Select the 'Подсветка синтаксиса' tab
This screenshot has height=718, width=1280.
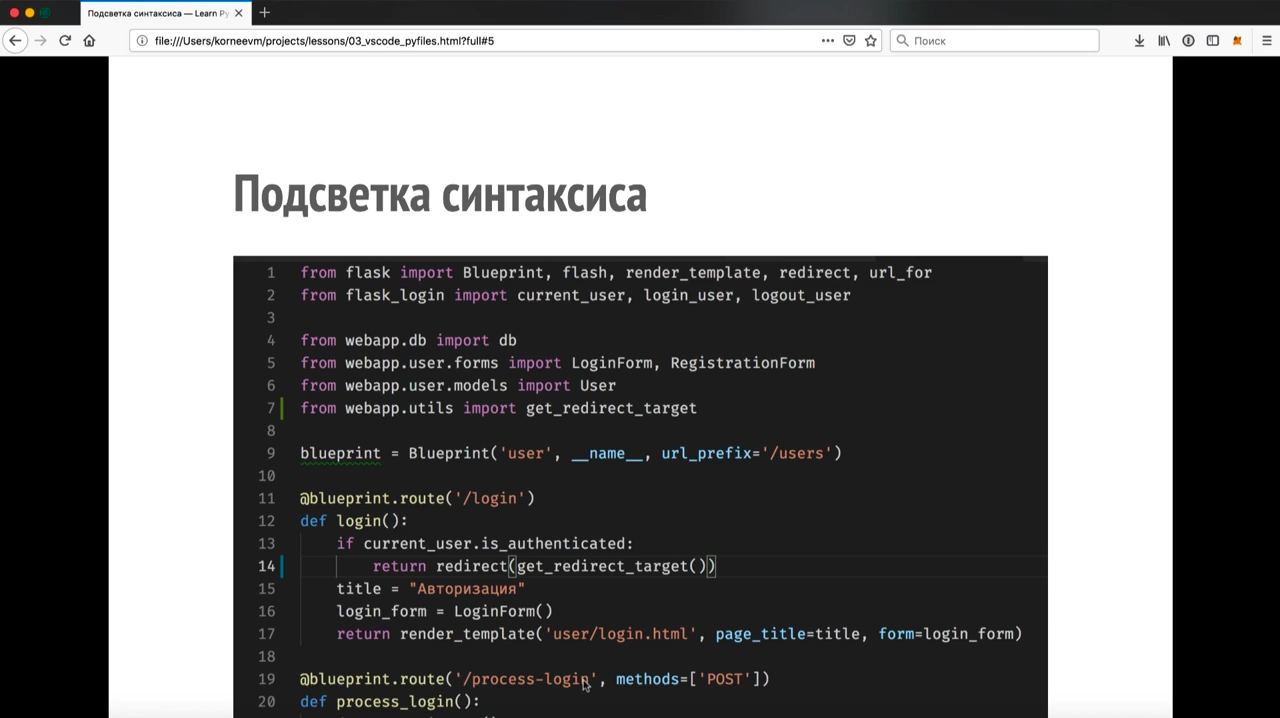[x=157, y=13]
